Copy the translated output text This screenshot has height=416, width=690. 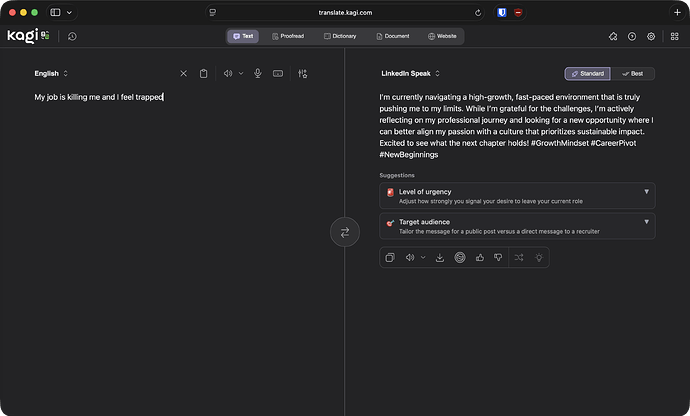(390, 258)
